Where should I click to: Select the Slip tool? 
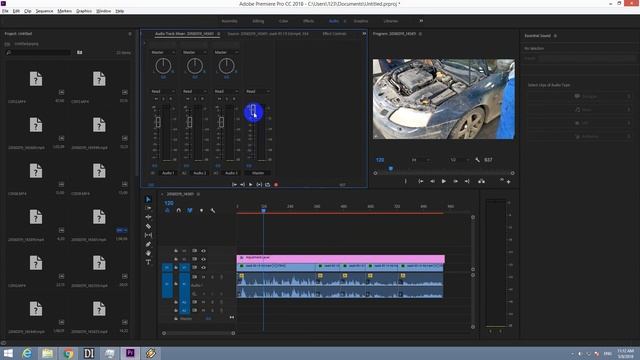click(x=148, y=235)
